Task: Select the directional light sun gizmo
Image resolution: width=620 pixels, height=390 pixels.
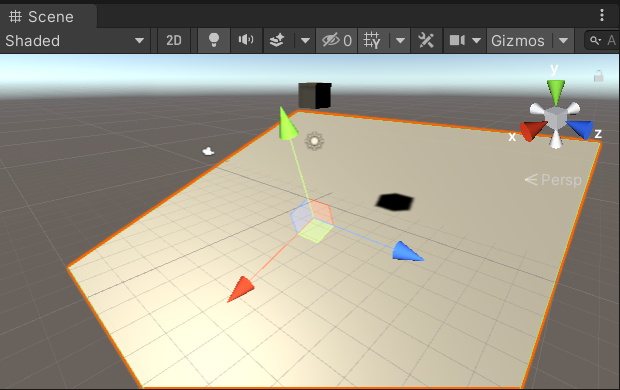Action: 315,141
